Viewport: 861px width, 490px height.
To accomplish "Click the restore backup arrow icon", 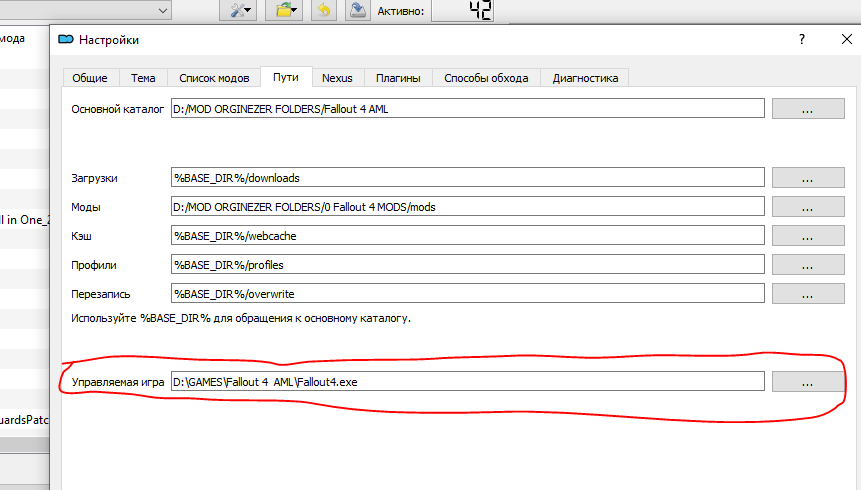I will [x=323, y=10].
